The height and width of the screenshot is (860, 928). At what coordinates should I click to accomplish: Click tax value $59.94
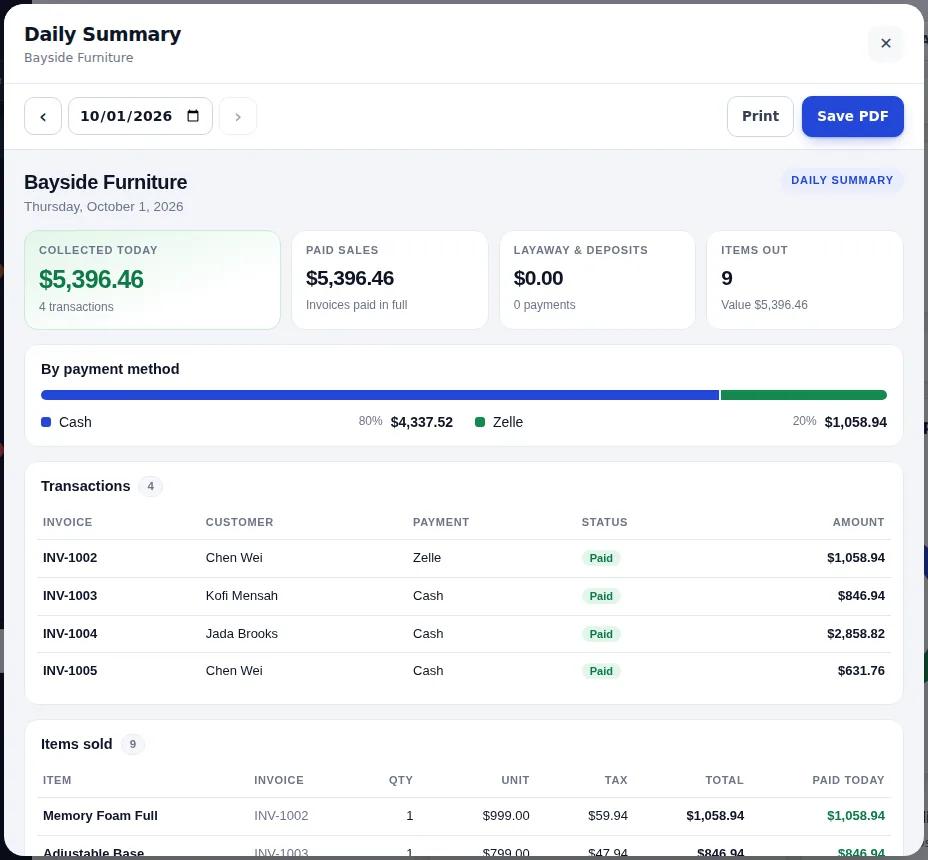(x=608, y=816)
